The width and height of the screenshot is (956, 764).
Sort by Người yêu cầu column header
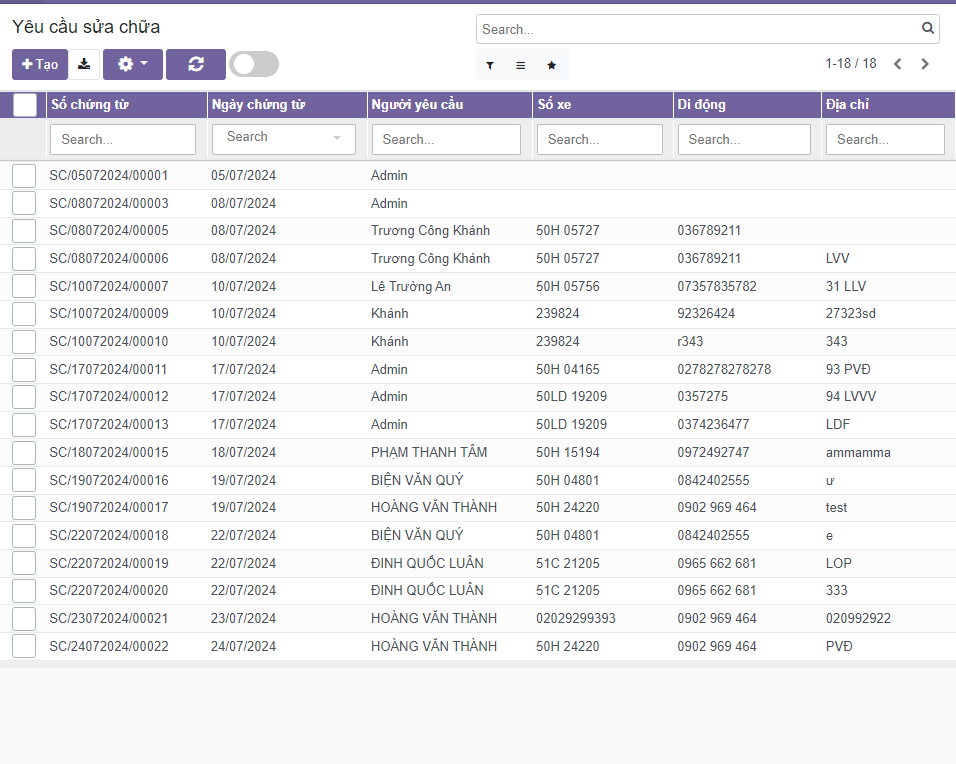pyautogui.click(x=417, y=105)
